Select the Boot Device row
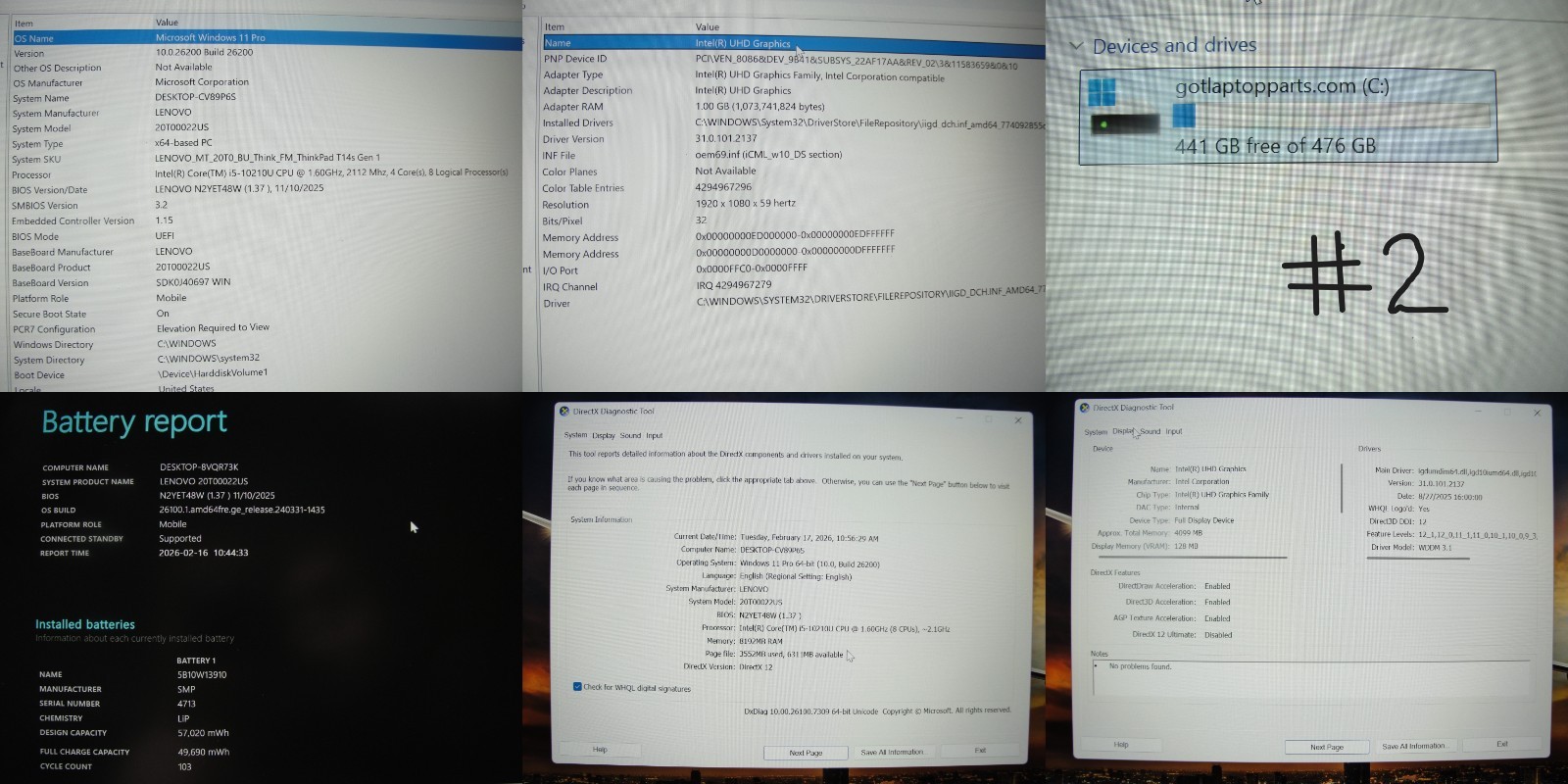The width and height of the screenshot is (1568, 784). 267,374
